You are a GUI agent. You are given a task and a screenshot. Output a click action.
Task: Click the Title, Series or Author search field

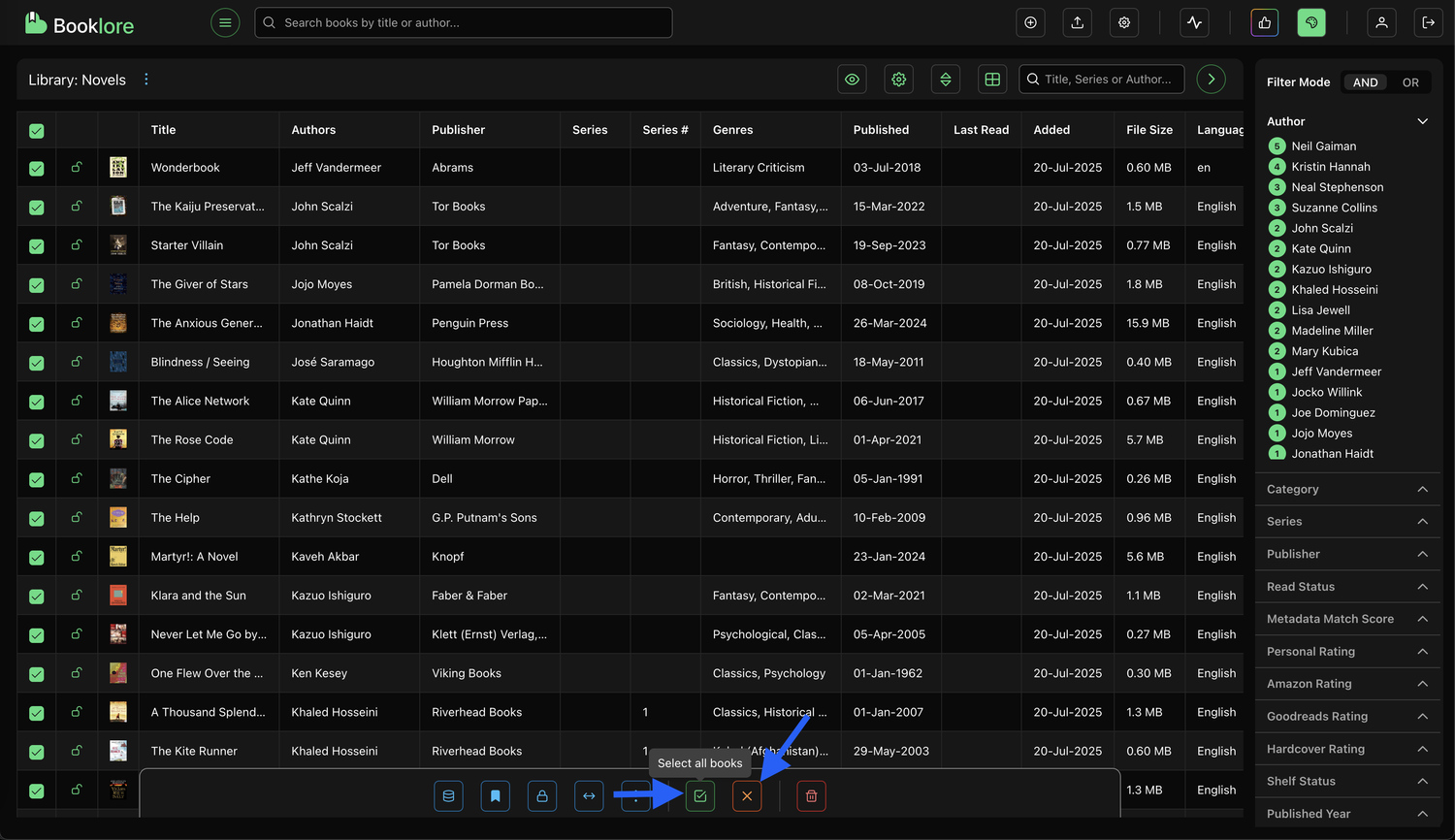tap(1101, 79)
